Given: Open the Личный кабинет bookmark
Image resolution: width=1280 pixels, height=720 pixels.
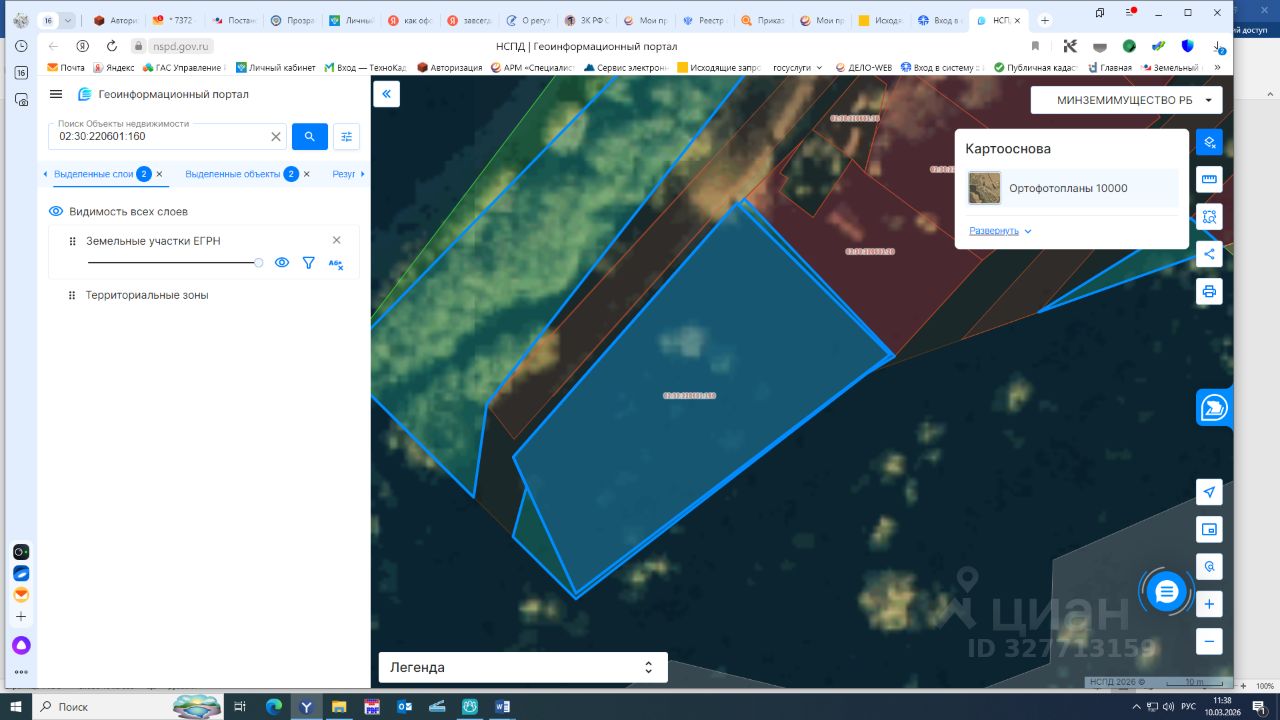Looking at the screenshot, I should click(276, 68).
